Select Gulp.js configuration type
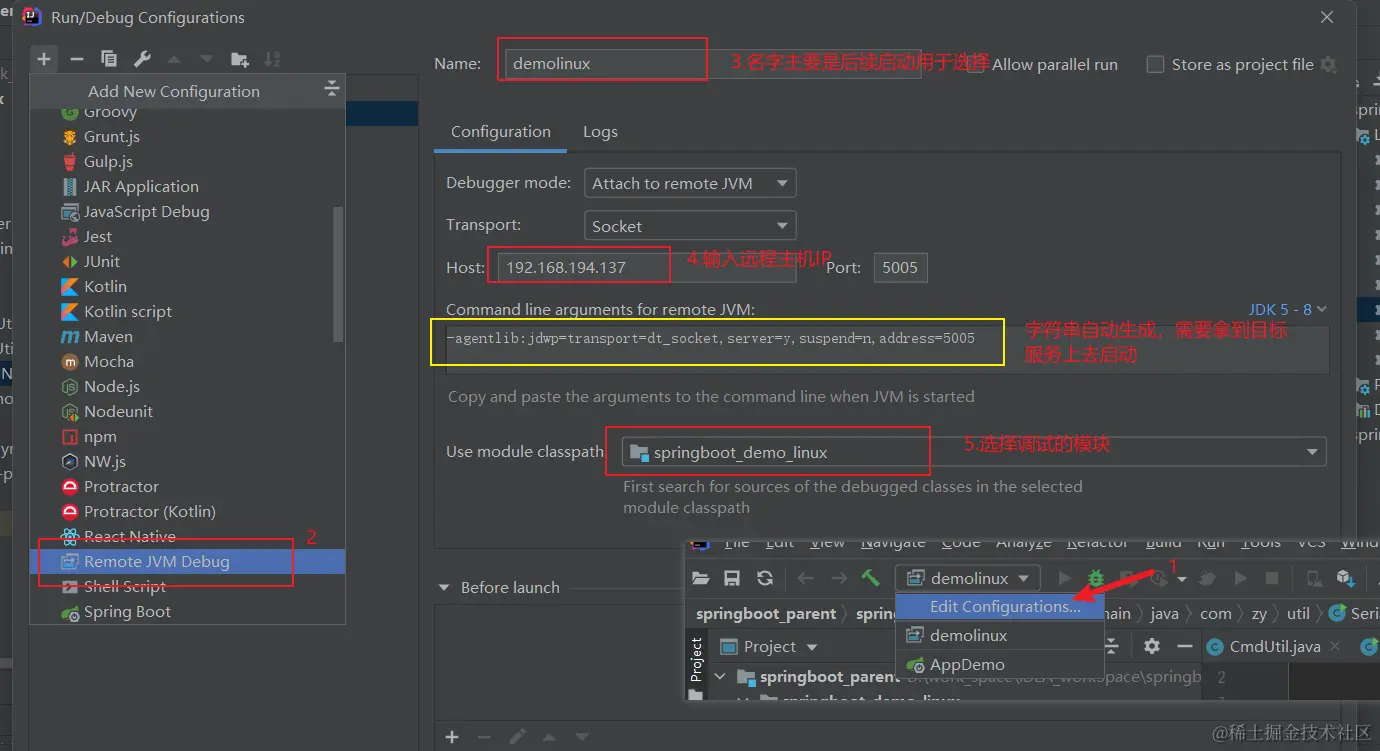Image resolution: width=1380 pixels, height=751 pixels. [188, 161]
